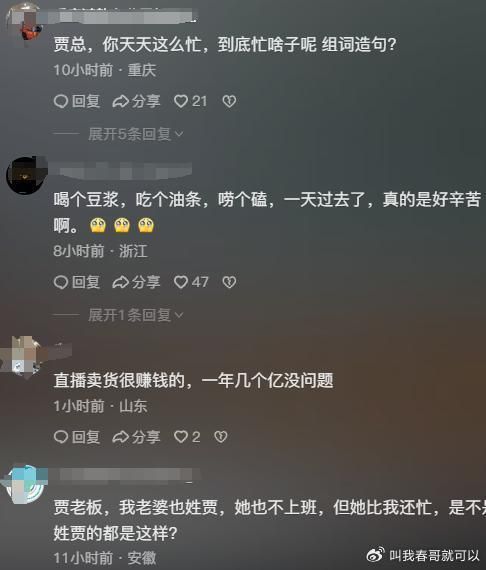This screenshot has width=486, height=570.
Task: Reply to the Chongqing comment
Action: (77, 101)
